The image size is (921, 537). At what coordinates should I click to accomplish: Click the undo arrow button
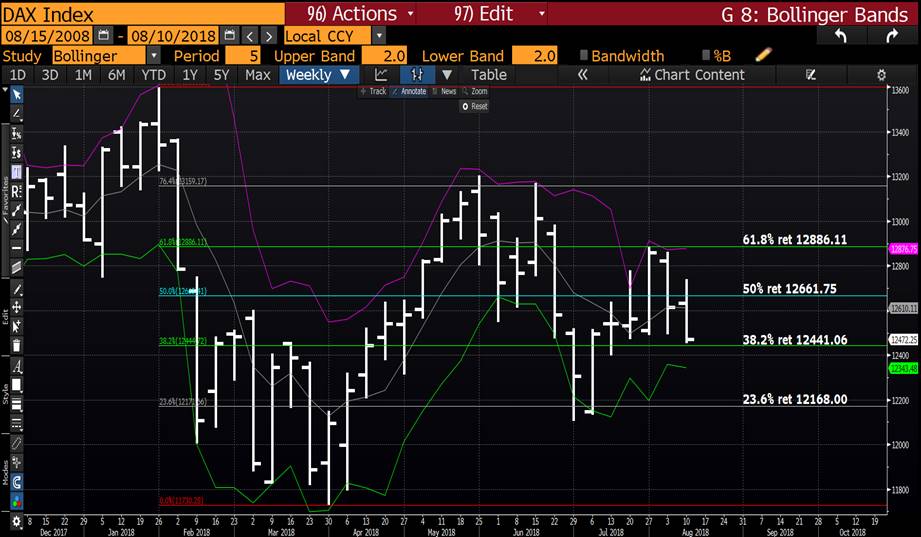(841, 36)
